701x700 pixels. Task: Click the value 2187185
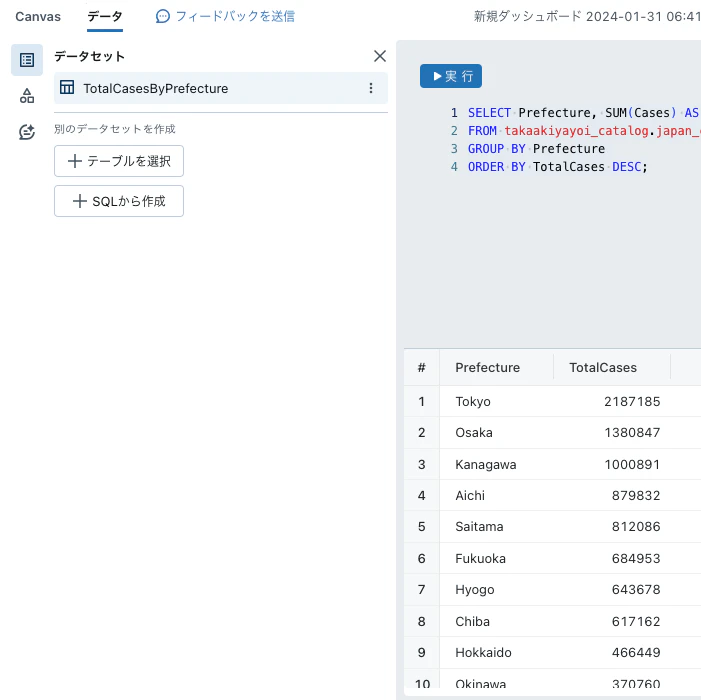[x=632, y=401]
